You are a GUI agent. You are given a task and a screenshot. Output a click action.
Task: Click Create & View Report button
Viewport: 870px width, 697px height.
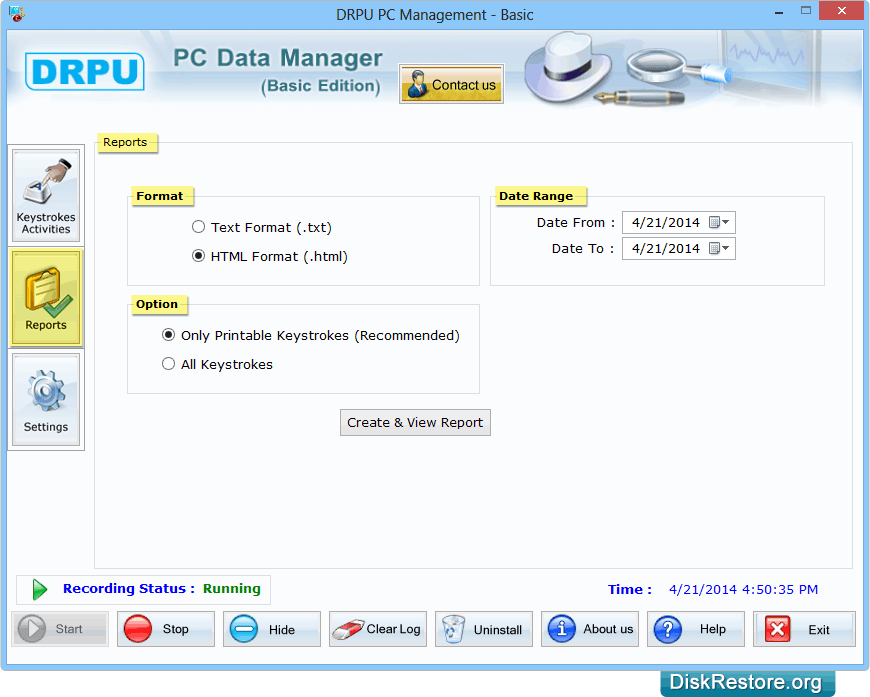[415, 422]
